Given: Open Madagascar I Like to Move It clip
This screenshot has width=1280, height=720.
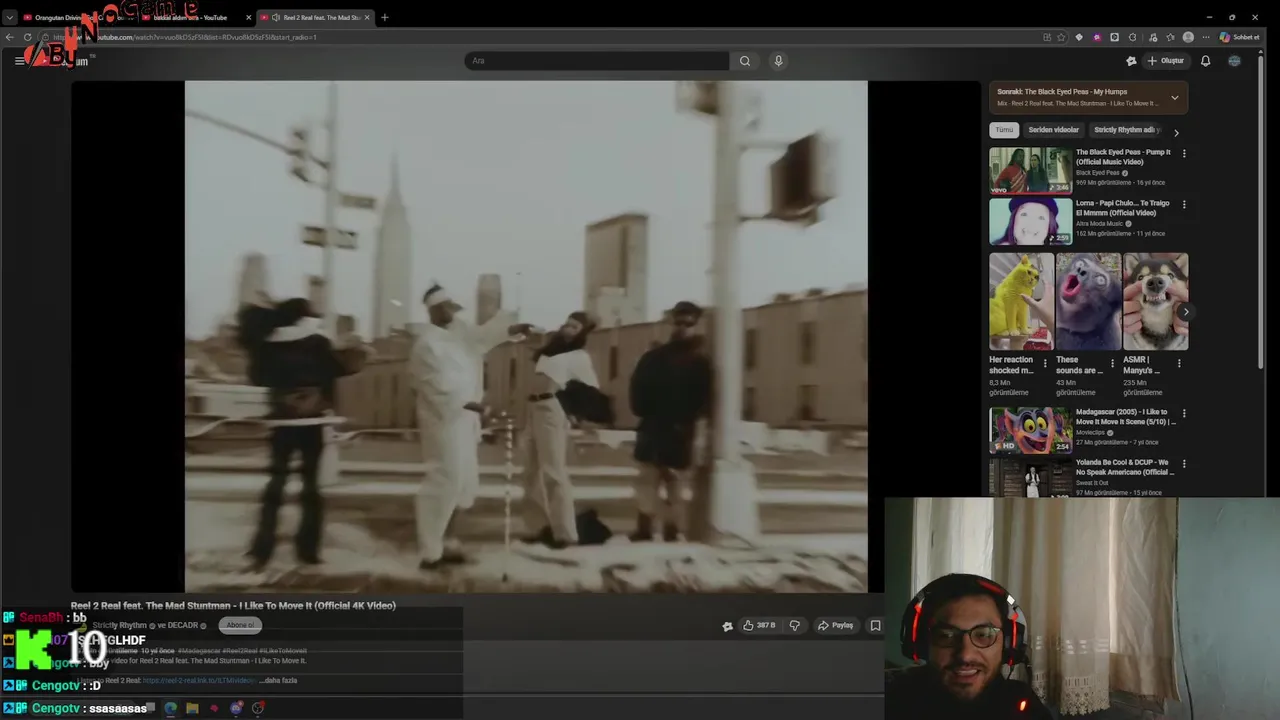Looking at the screenshot, I should (x=1030, y=430).
